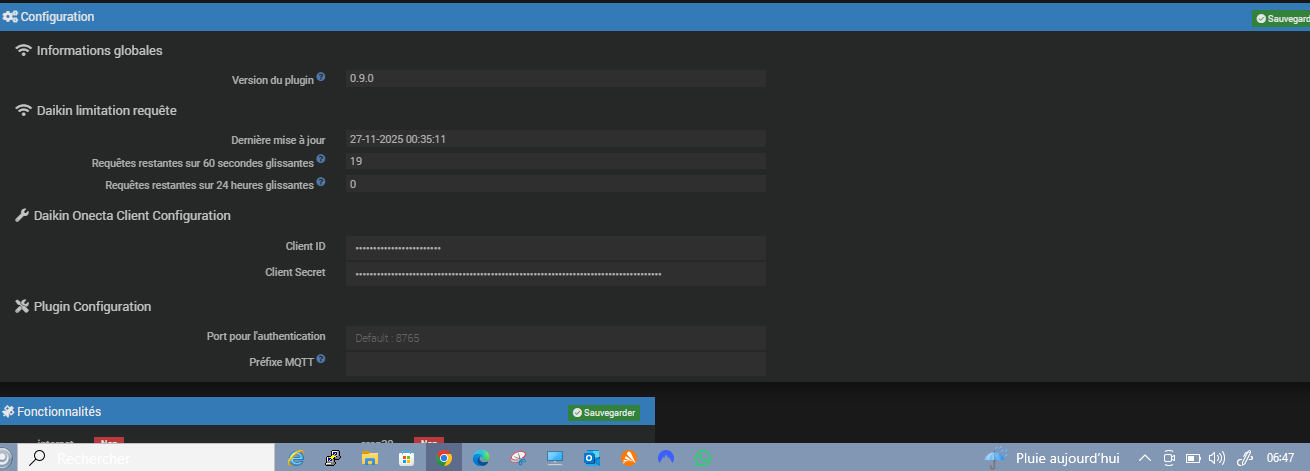
Task: Open help icon next to Préfixe MQTT
Action: [x=321, y=359]
